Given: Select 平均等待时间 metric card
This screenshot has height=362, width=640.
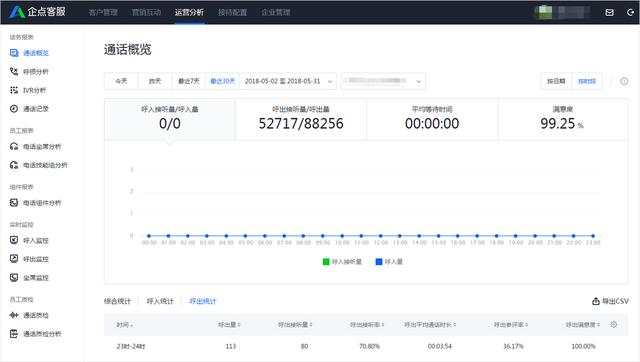Looking at the screenshot, I should click(432, 119).
